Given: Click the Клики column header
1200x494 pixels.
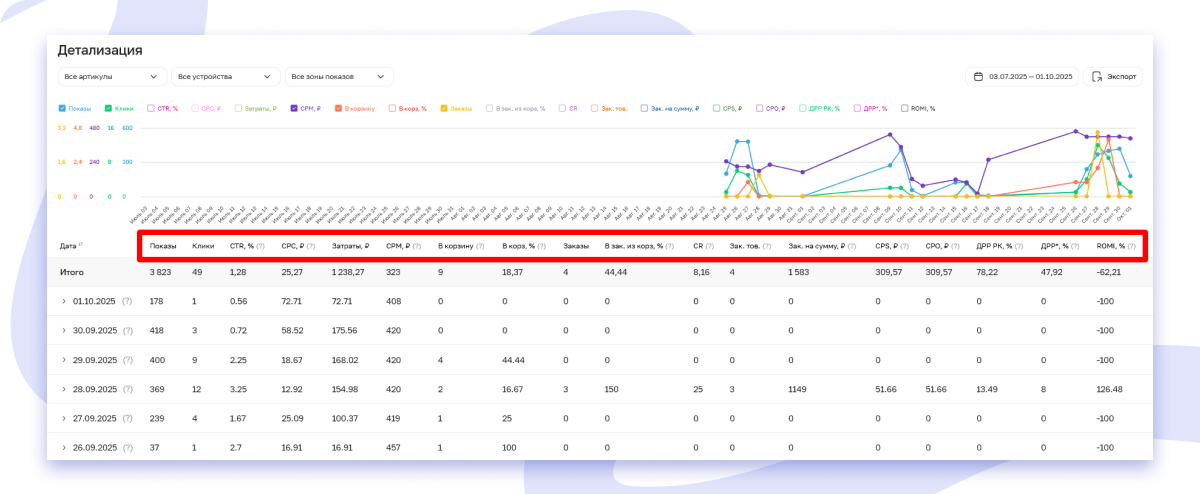Looking at the screenshot, I should pos(203,245).
